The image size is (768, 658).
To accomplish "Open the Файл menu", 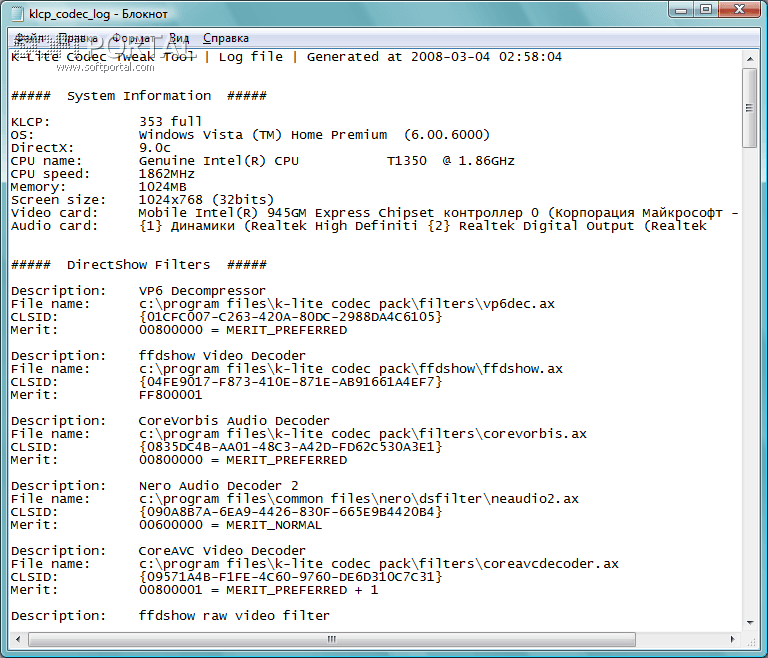I will 30,38.
